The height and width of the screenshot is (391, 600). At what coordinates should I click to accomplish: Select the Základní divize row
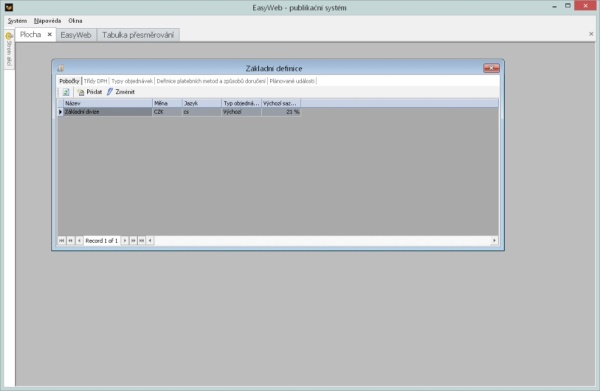click(x=179, y=112)
